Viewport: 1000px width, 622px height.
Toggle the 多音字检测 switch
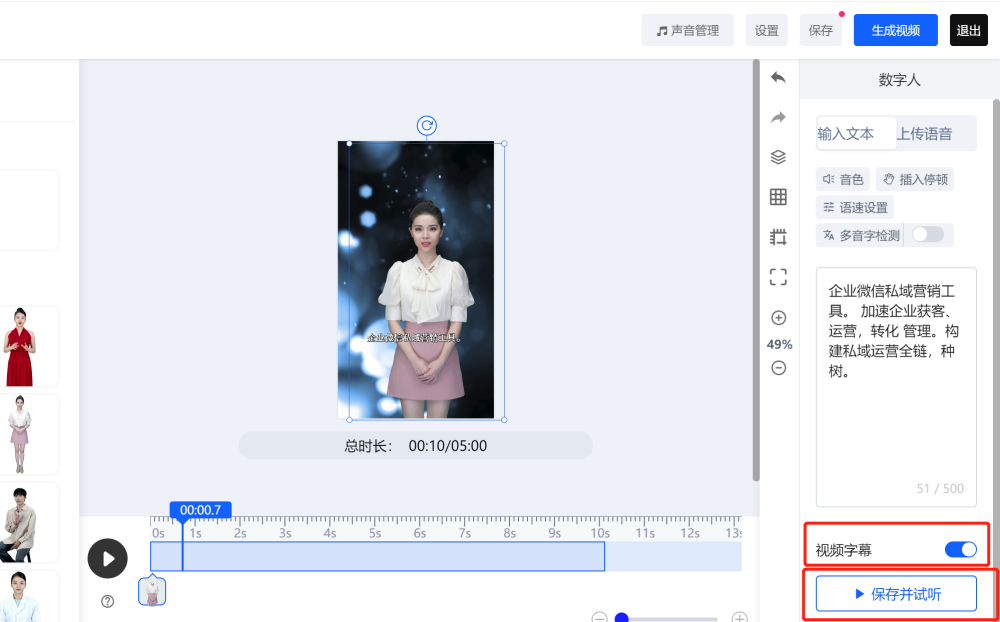coord(927,235)
